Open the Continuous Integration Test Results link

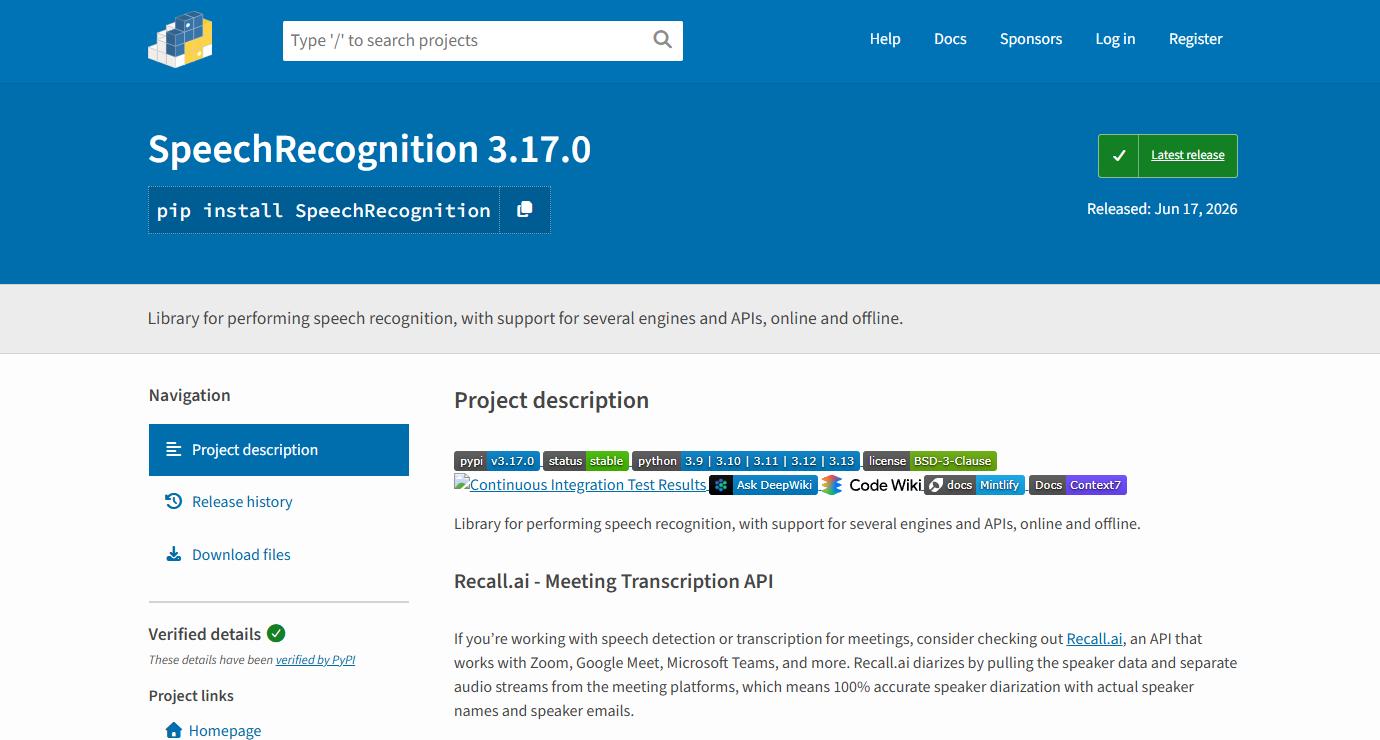[581, 485]
